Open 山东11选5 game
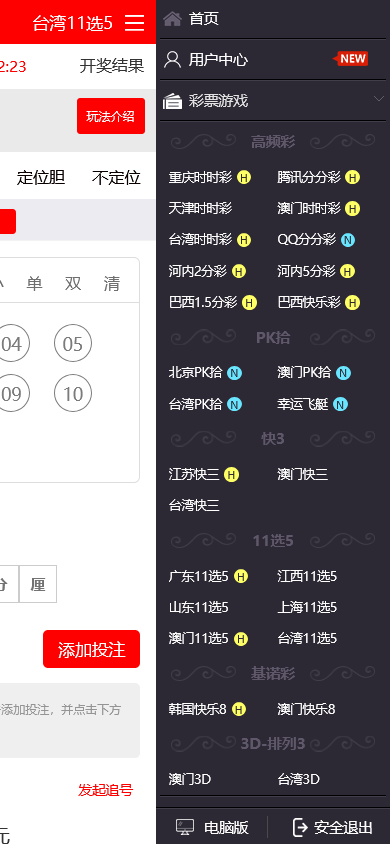Viewport: 390px width, 844px height. pos(198,608)
